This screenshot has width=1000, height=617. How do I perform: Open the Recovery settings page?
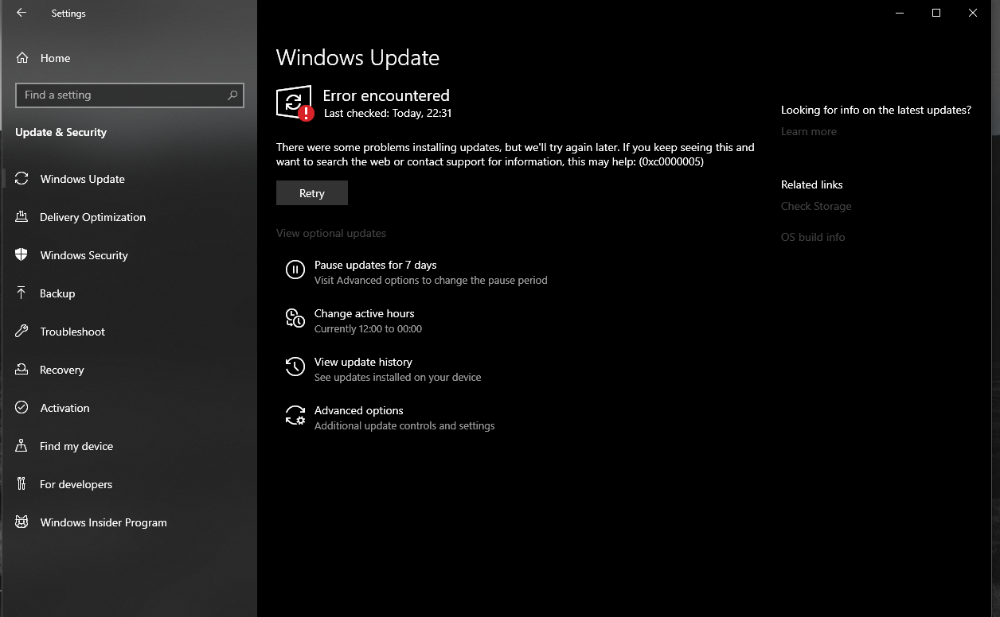[x=62, y=369]
